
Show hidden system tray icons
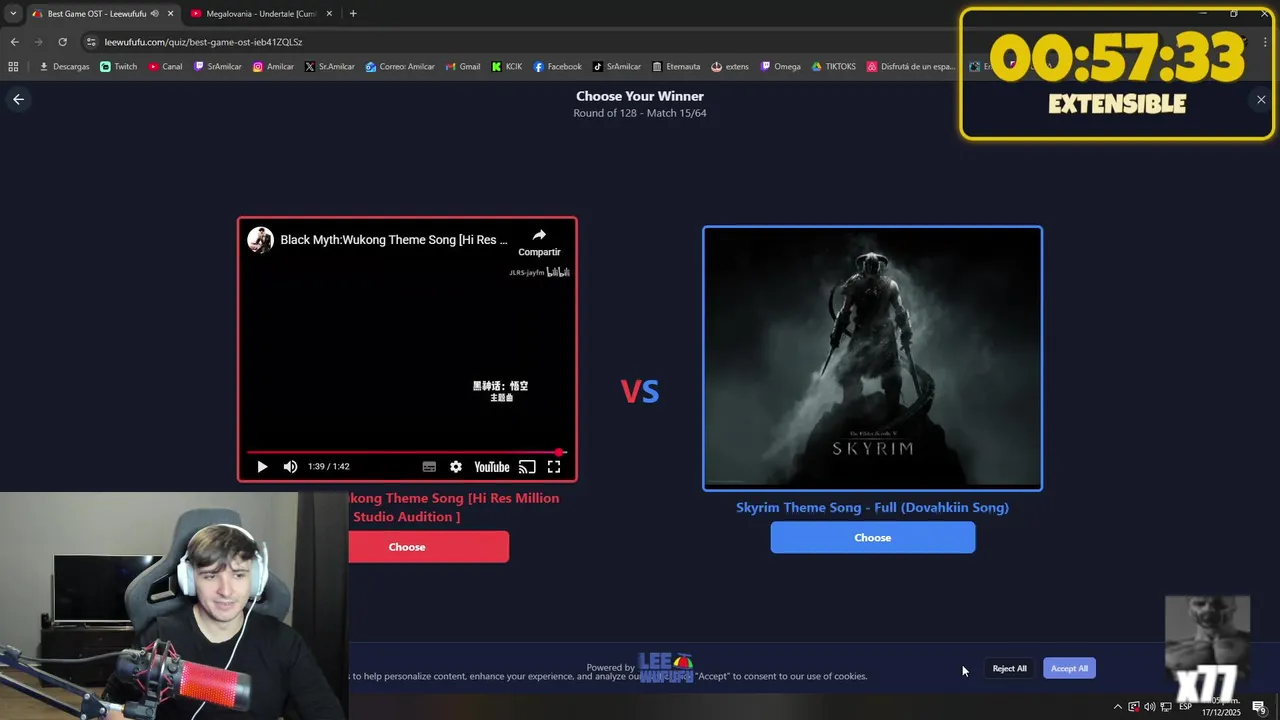[x=1118, y=707]
